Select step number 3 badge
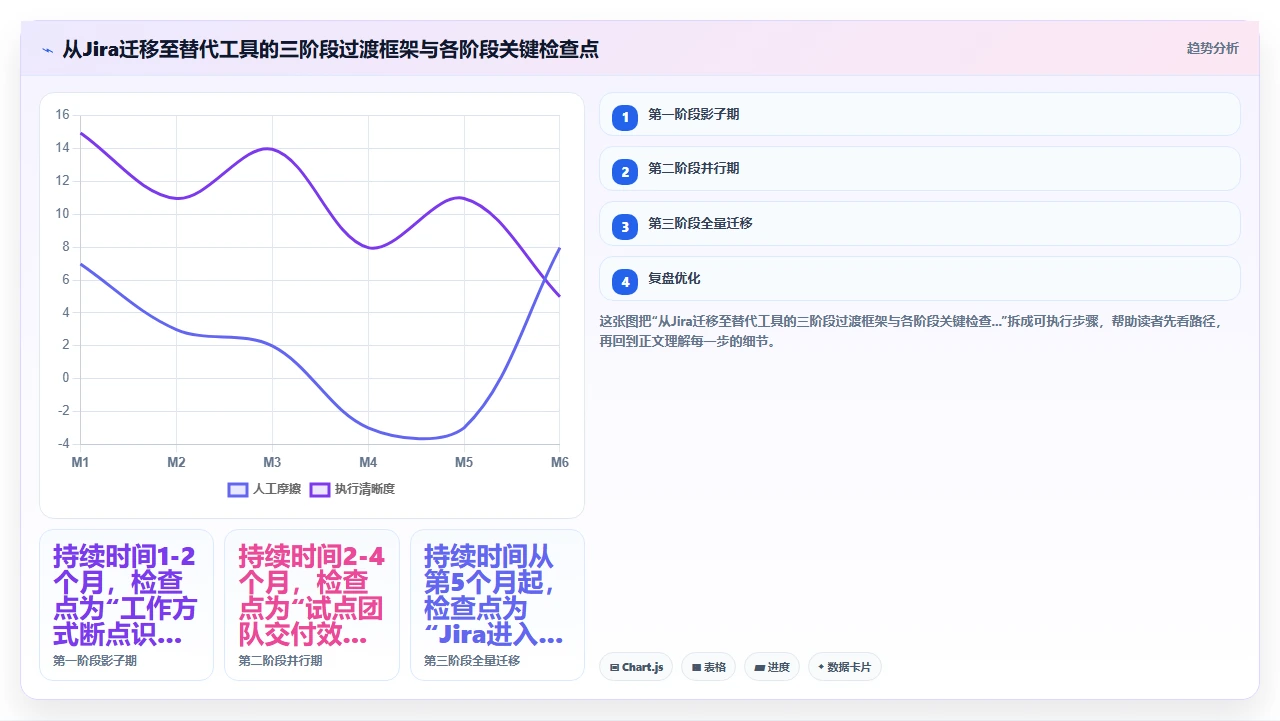 tap(625, 227)
